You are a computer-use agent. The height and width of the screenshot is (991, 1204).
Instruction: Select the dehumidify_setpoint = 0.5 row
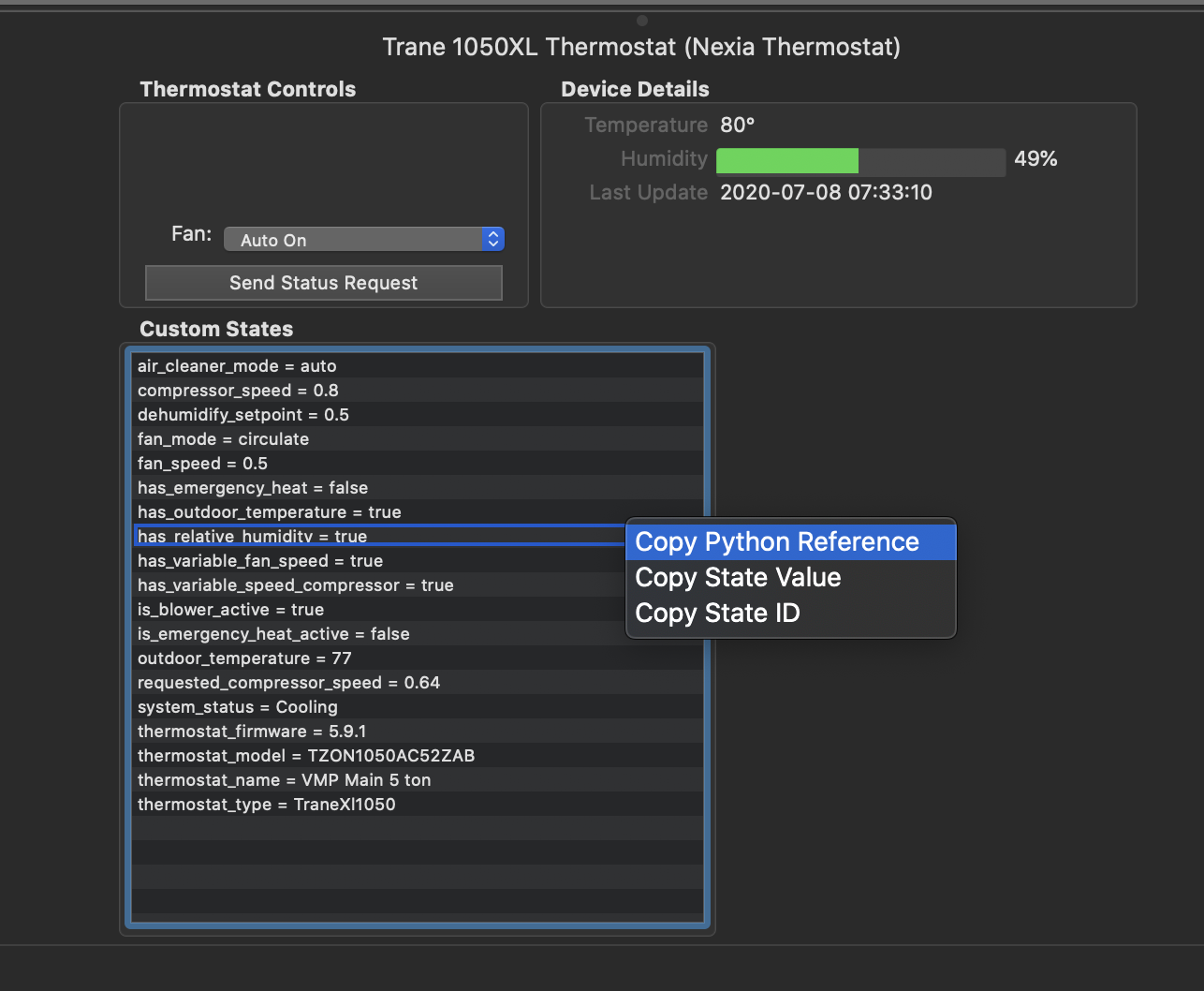coord(418,415)
